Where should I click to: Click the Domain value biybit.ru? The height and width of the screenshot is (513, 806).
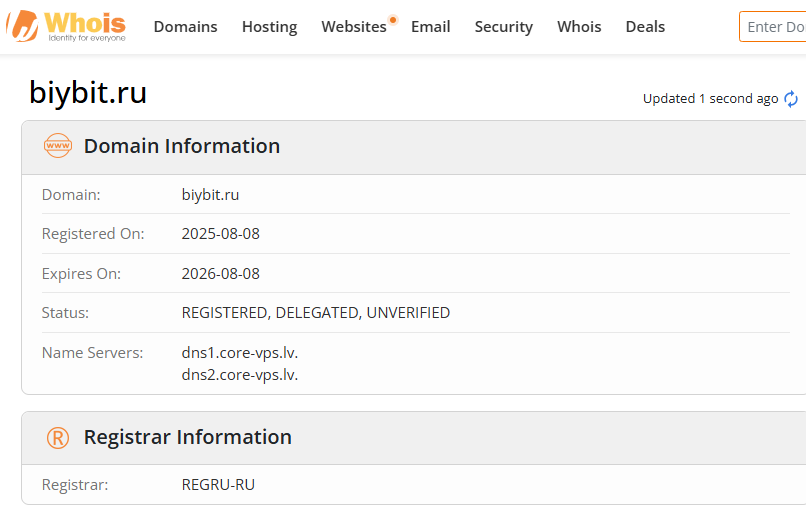coord(210,195)
